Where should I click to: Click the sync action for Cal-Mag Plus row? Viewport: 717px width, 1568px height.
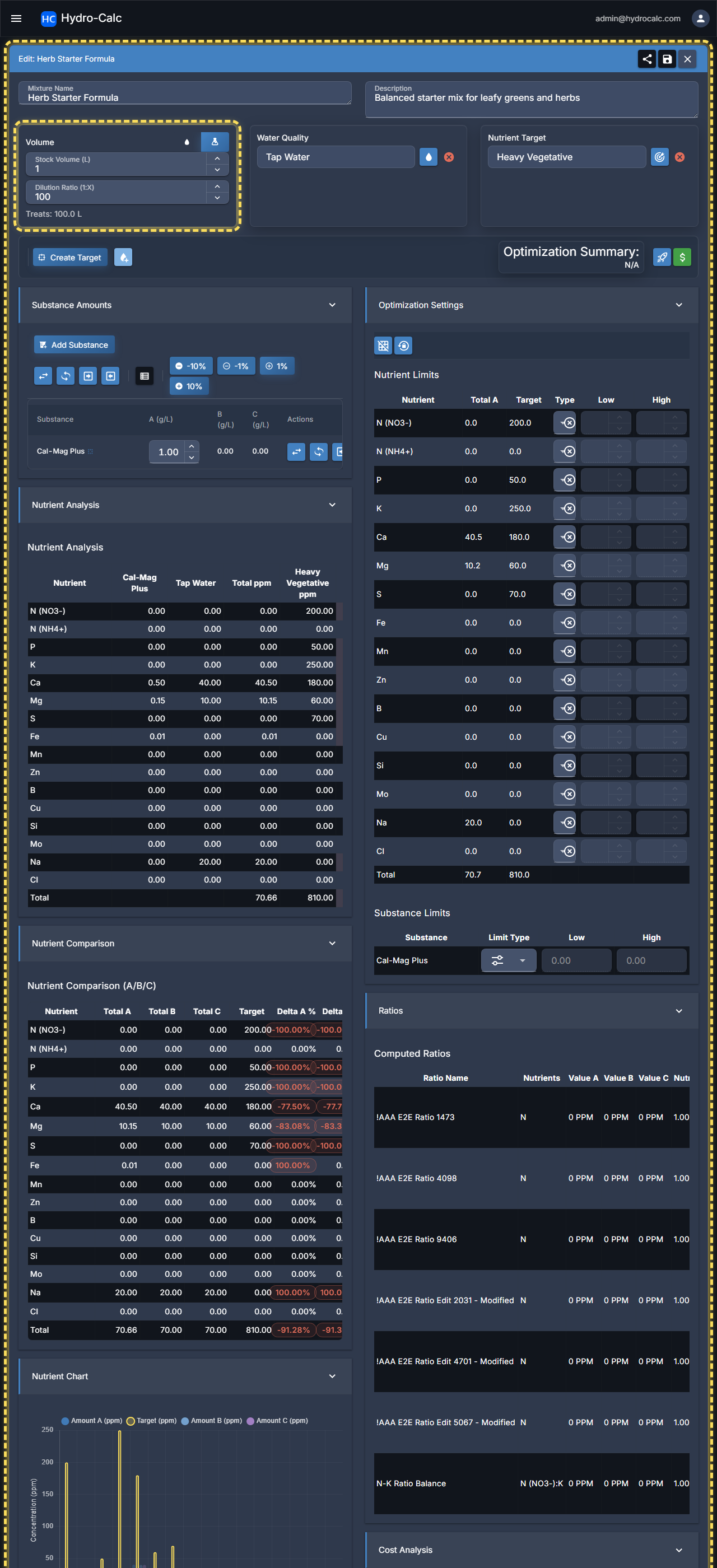(x=319, y=452)
